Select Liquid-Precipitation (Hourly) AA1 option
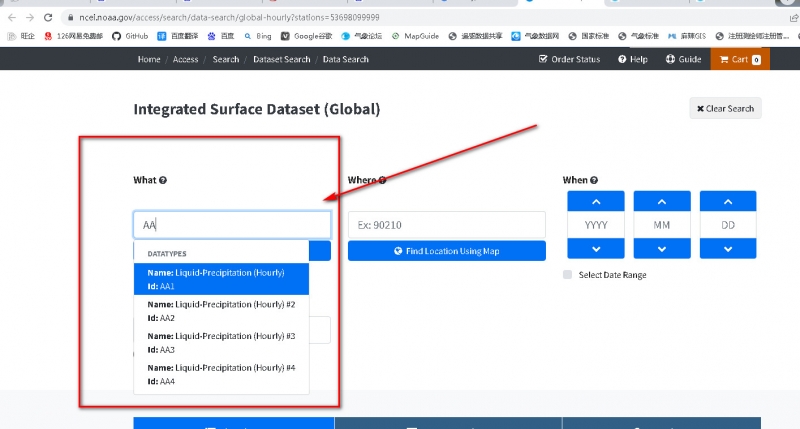 click(221, 279)
